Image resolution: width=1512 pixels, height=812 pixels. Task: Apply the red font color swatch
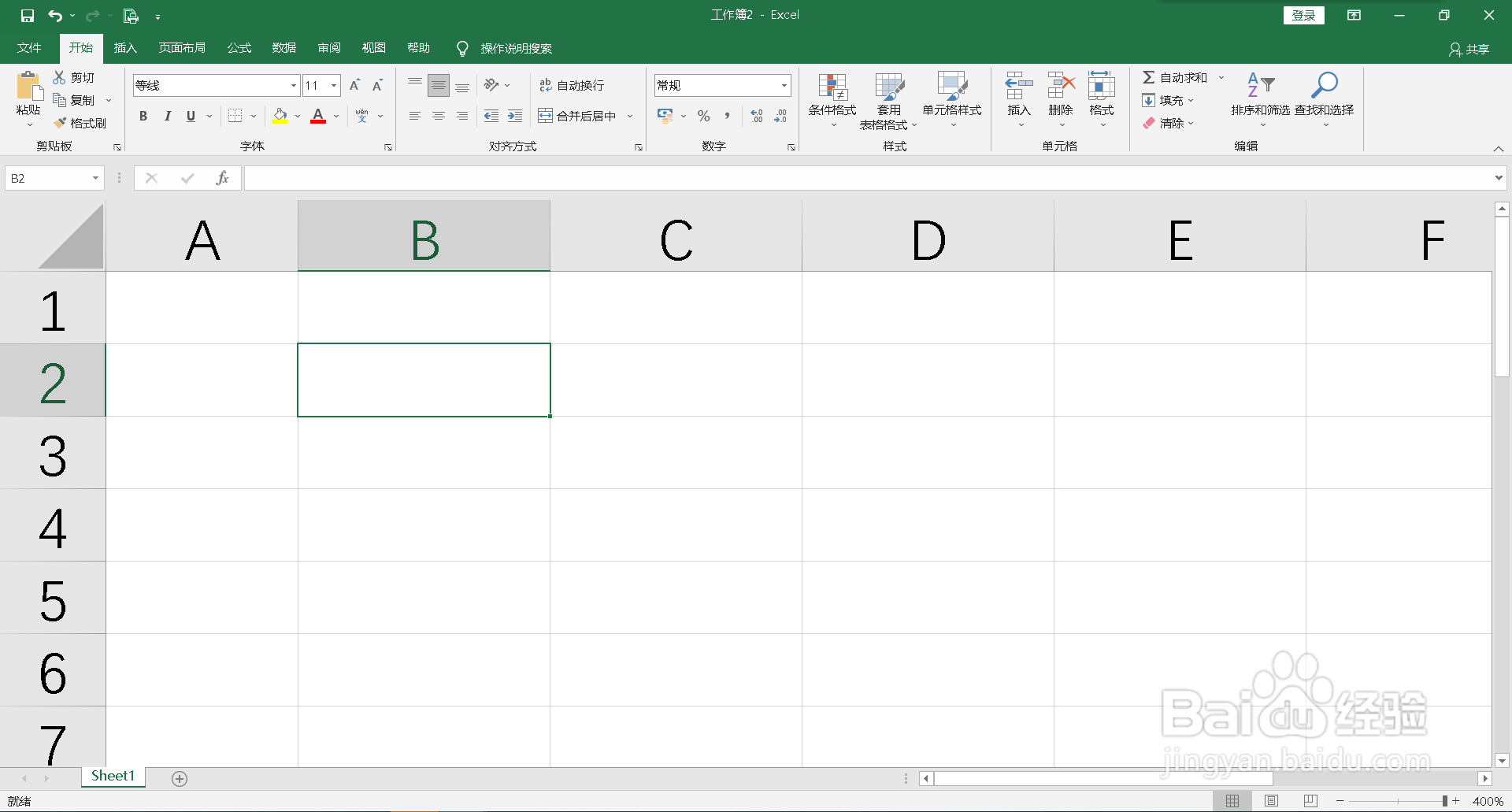[318, 116]
